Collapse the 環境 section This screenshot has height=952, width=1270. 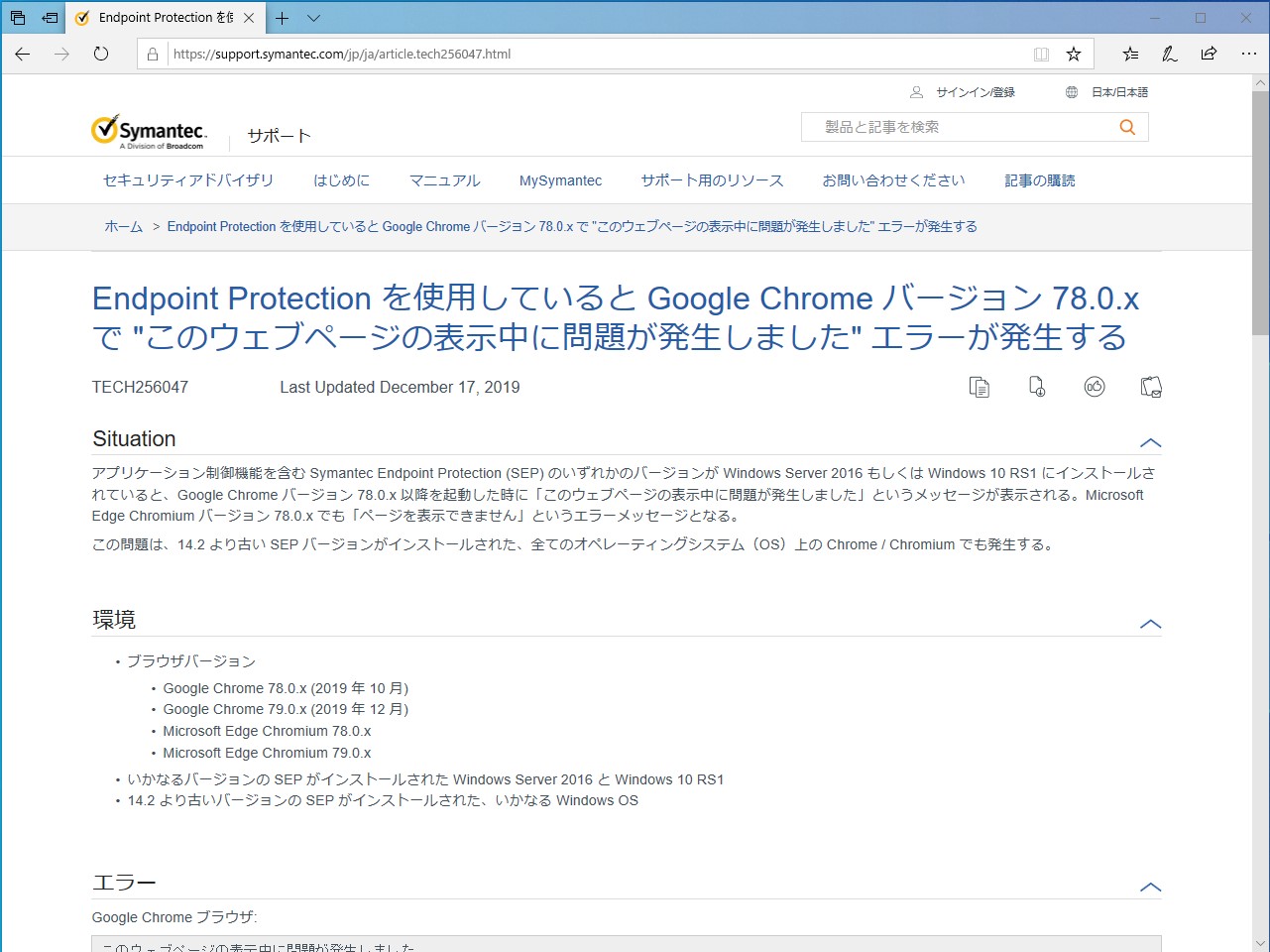tap(1150, 624)
